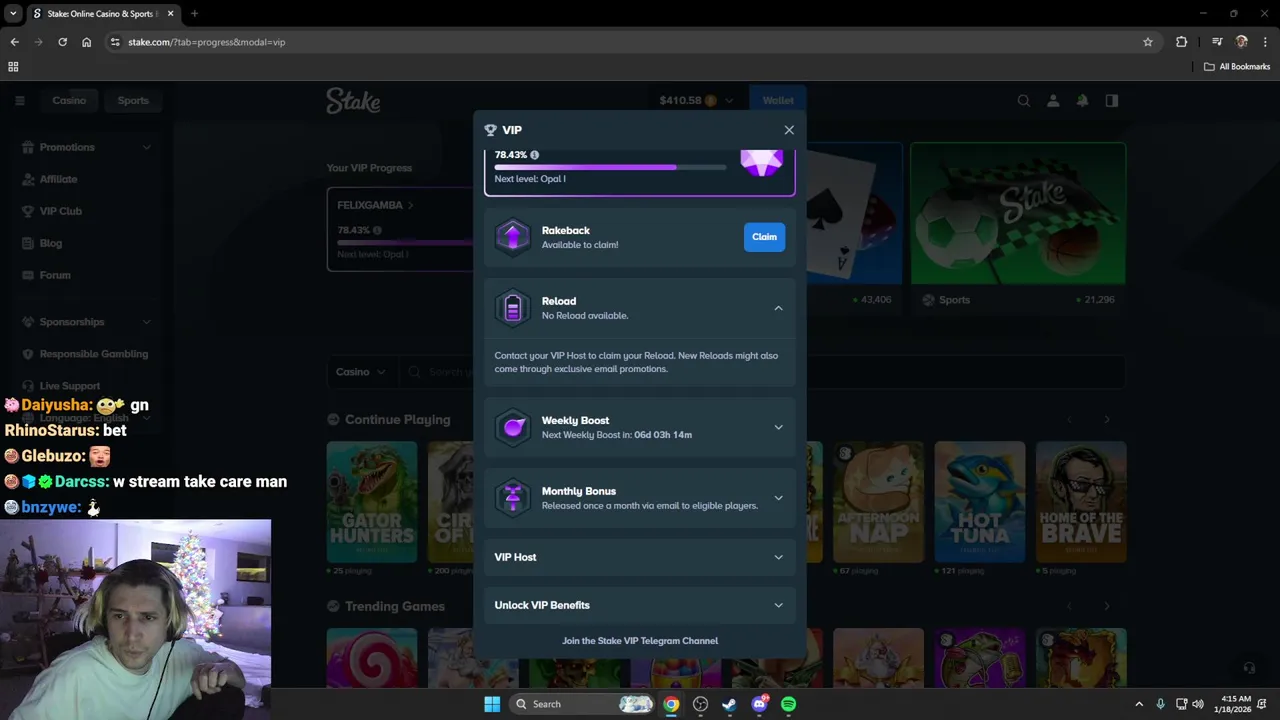
Task: Click the Reload battery icon
Action: pyautogui.click(x=513, y=308)
